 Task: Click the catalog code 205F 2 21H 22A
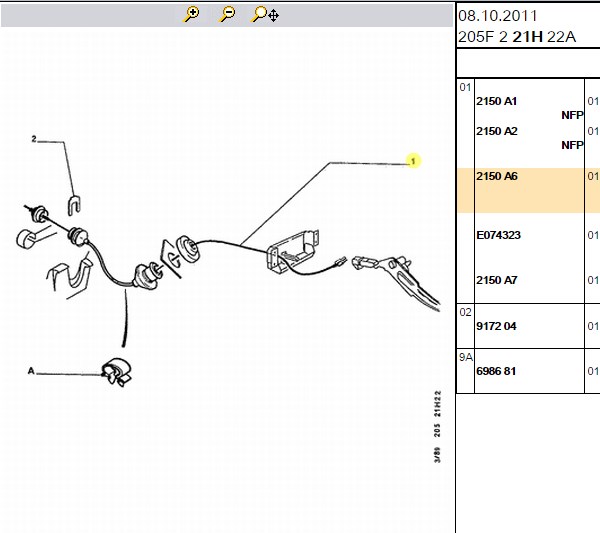click(517, 37)
